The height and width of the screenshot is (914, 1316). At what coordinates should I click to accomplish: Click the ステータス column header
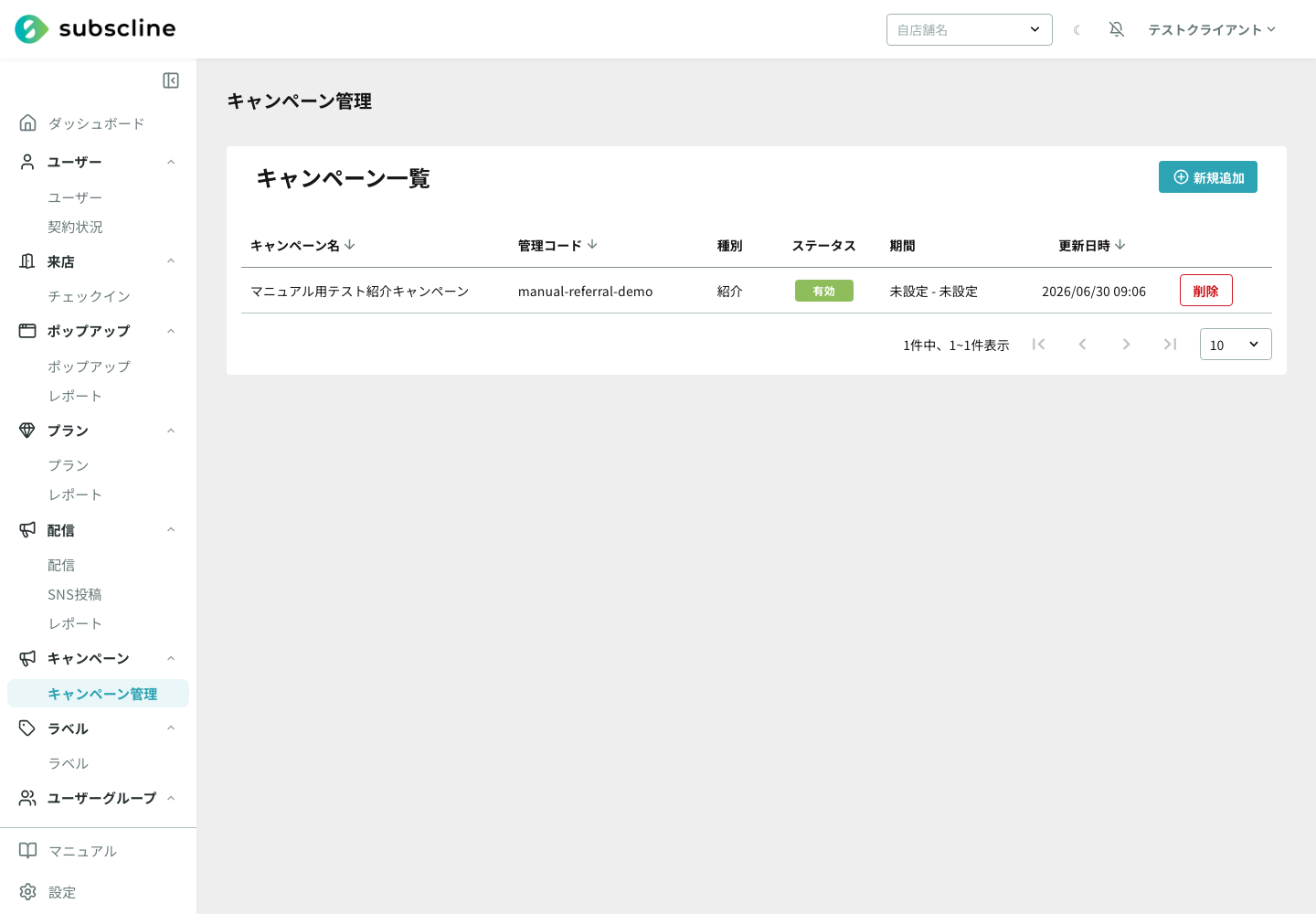pyautogui.click(x=824, y=246)
